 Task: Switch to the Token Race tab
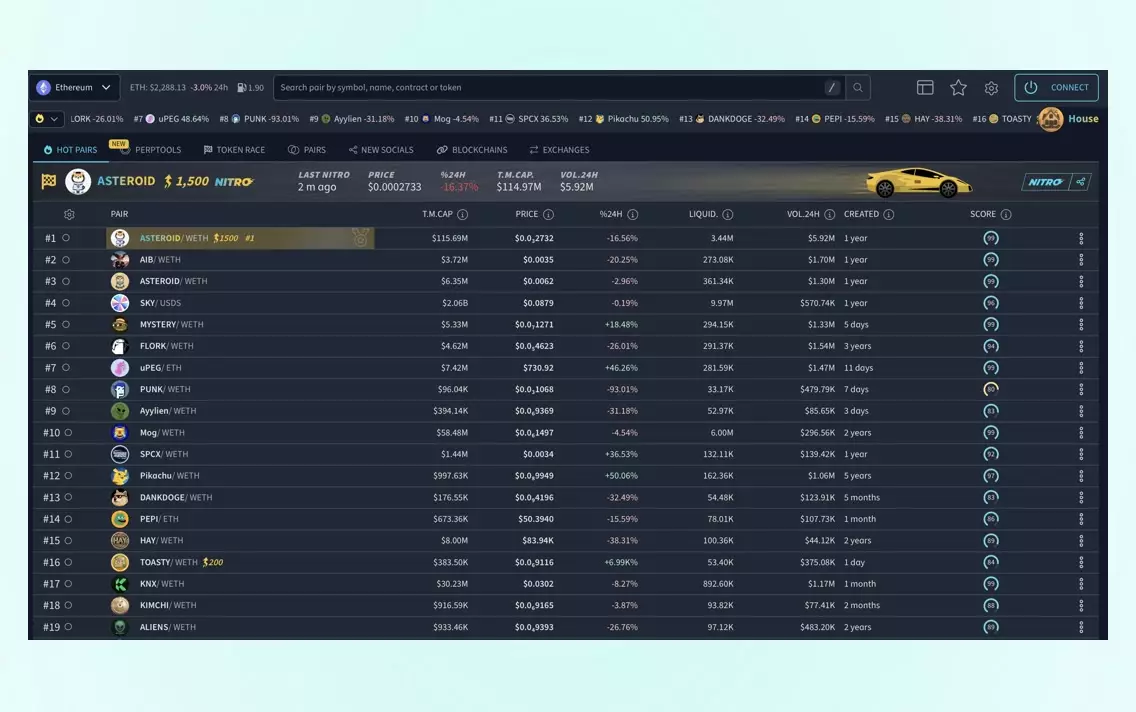(x=234, y=150)
